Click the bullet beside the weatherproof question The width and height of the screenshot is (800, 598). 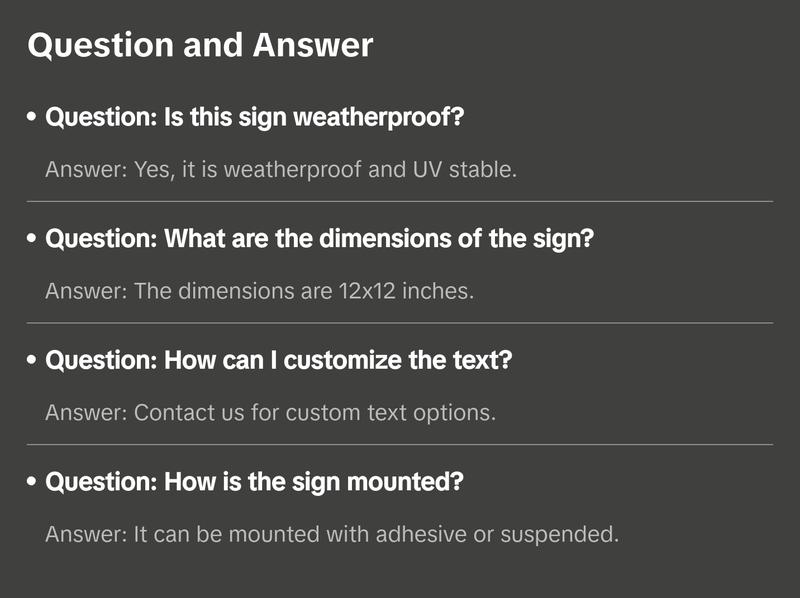(x=33, y=118)
